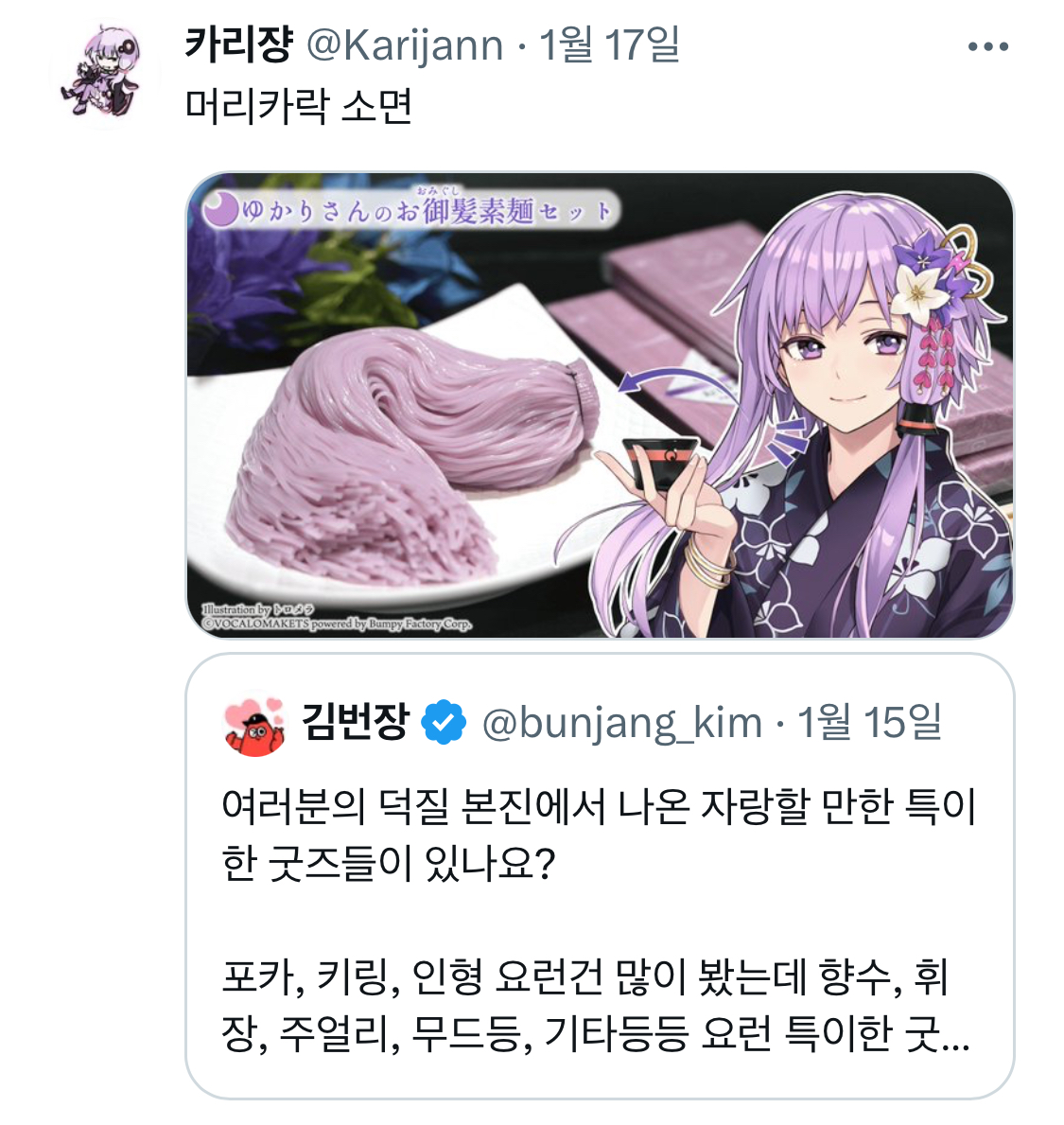Click the display name 카리장
The width and height of the screenshot is (1064, 1125).
click(238, 44)
